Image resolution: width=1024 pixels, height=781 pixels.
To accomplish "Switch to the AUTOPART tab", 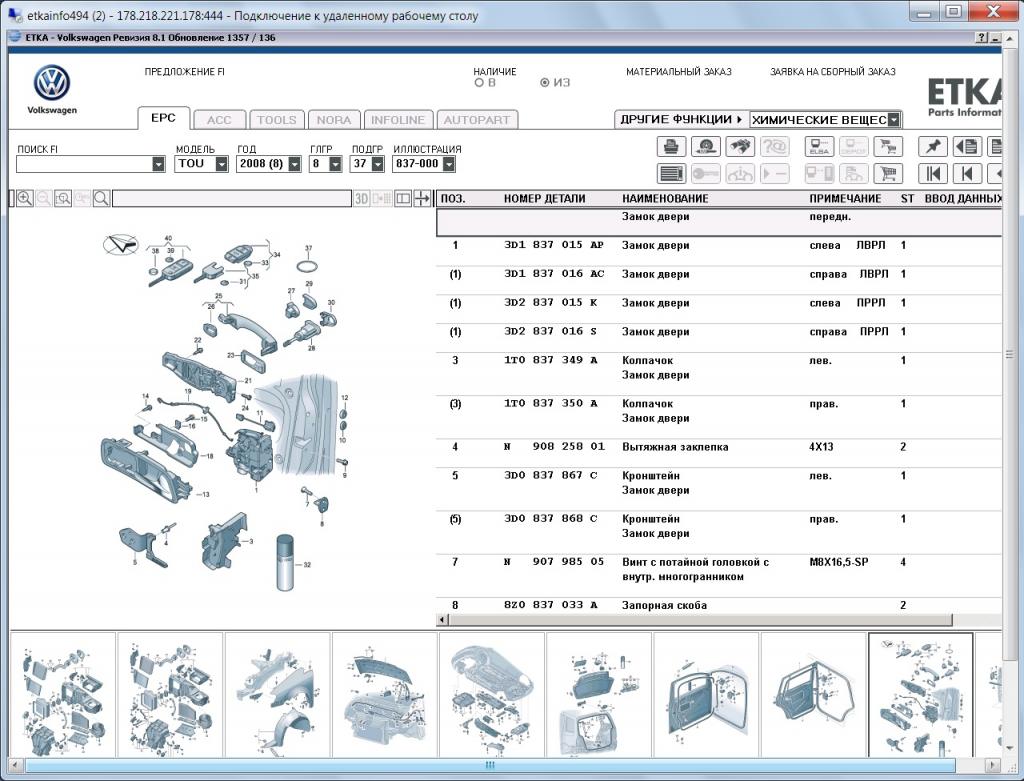I will 477,120.
